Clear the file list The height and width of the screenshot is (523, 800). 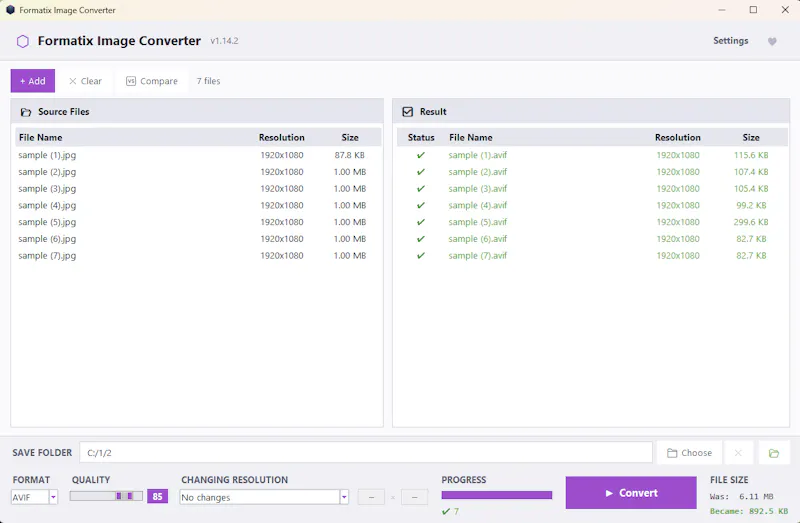click(85, 81)
